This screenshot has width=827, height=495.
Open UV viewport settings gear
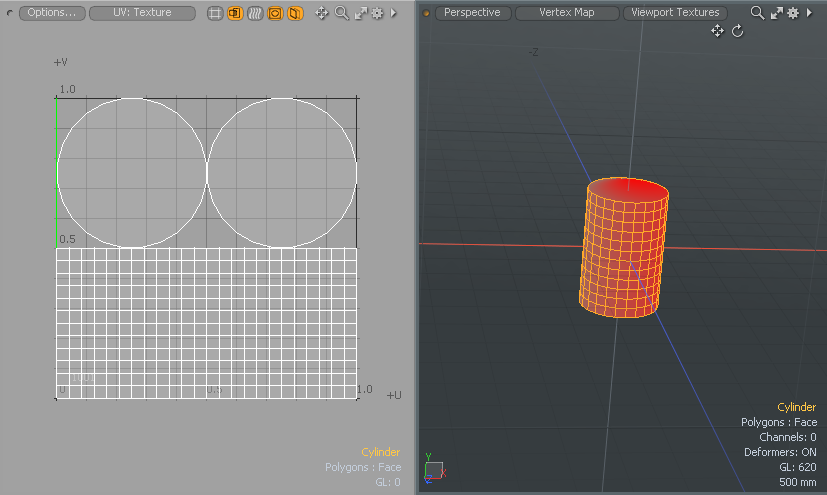coord(377,13)
